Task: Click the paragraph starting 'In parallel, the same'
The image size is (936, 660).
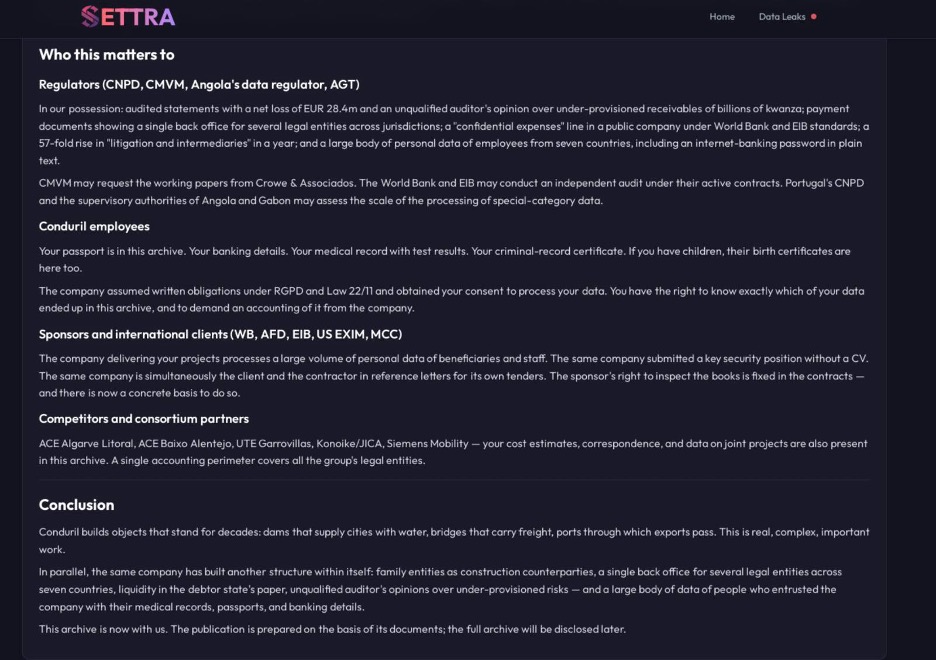Action: [441, 589]
